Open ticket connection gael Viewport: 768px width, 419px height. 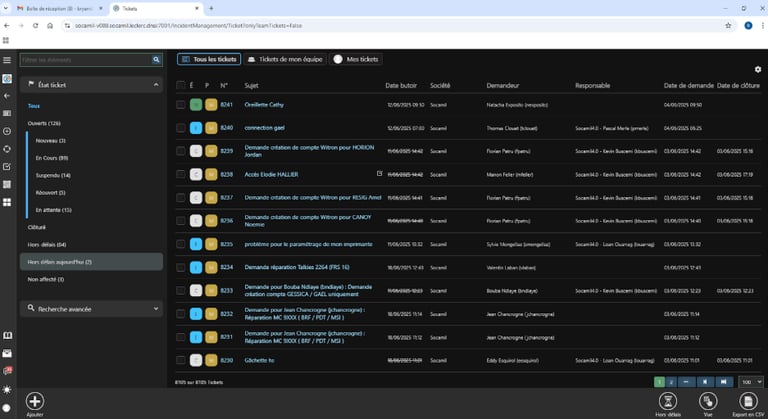coord(264,128)
